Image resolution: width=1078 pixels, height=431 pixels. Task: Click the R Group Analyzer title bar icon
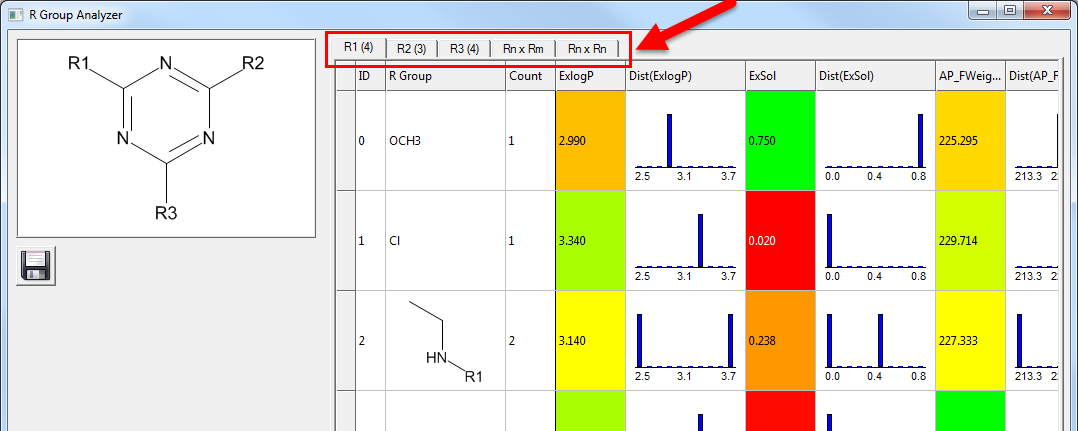16,14
